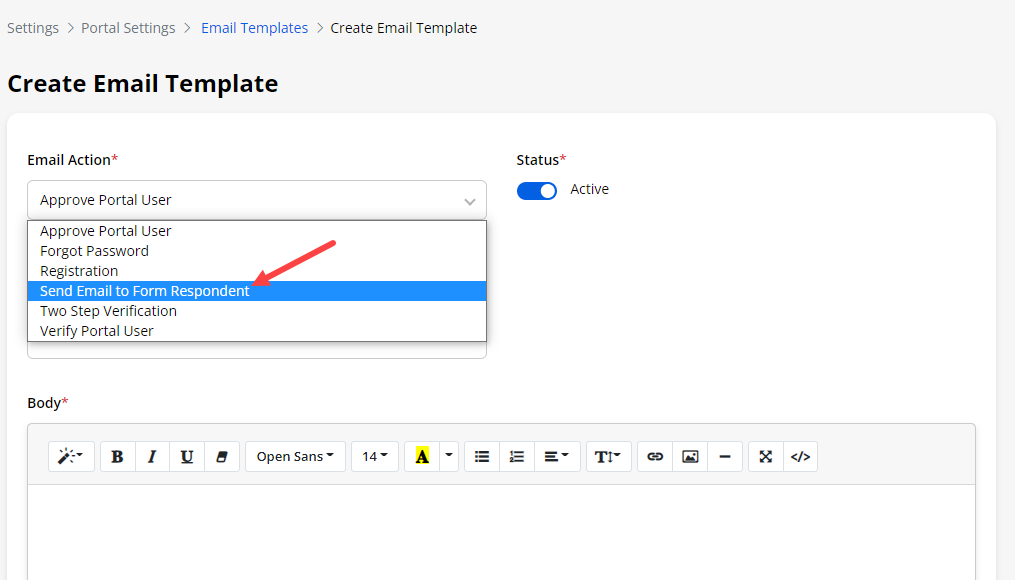The width and height of the screenshot is (1015, 580).
Task: Open the magic wand style dropdown
Action: pyautogui.click(x=71, y=456)
